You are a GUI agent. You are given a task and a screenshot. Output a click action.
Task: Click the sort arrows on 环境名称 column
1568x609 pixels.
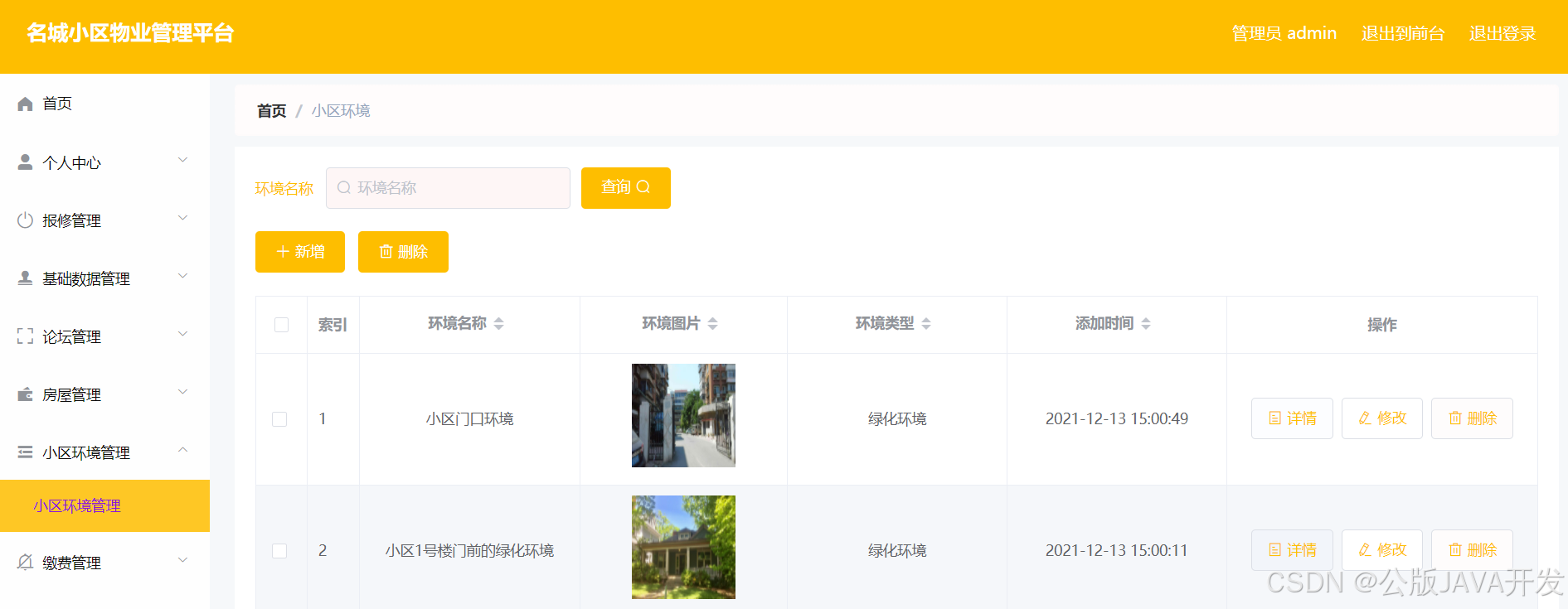[x=499, y=324]
